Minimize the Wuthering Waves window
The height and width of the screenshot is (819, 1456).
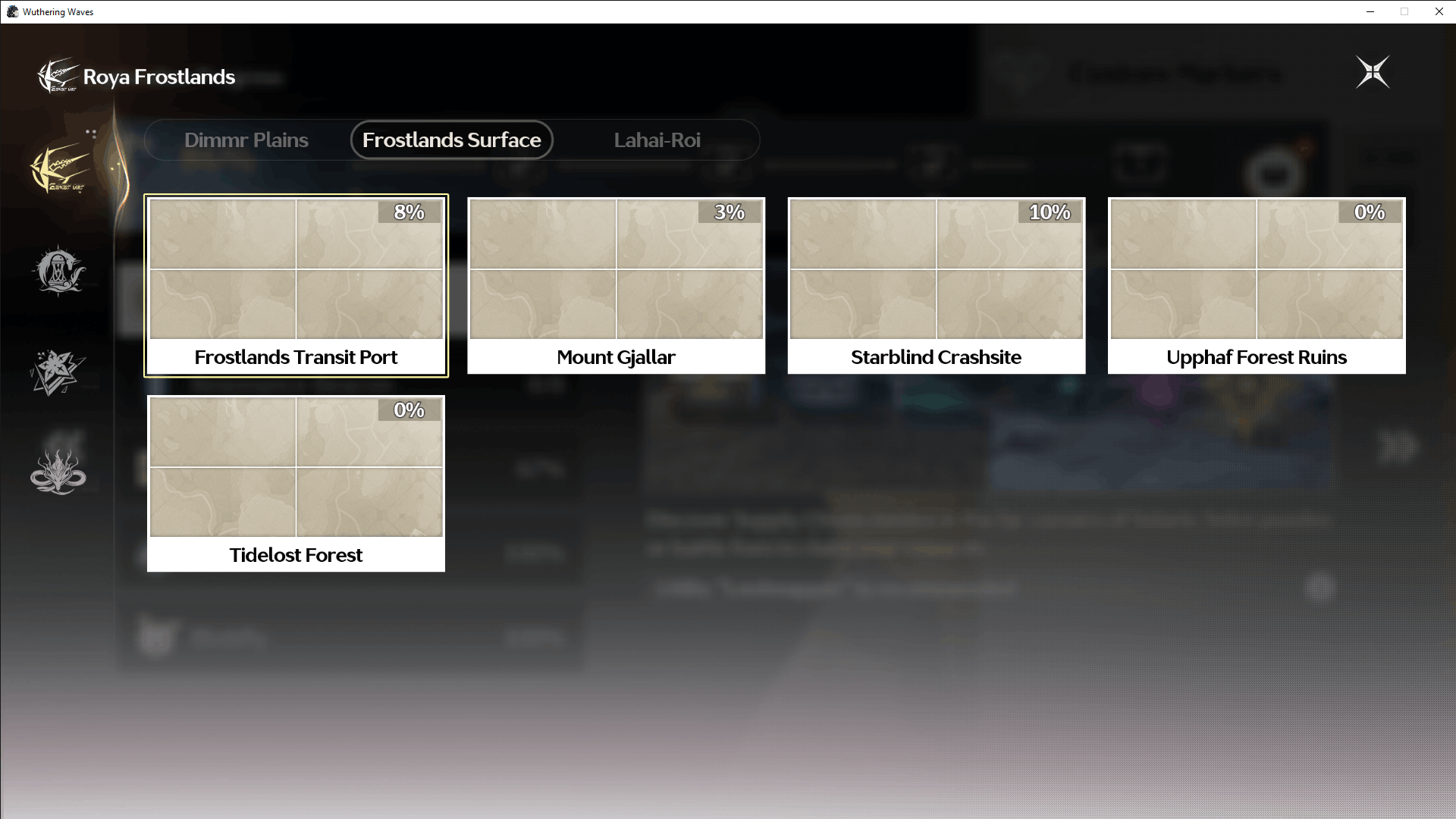(1370, 11)
